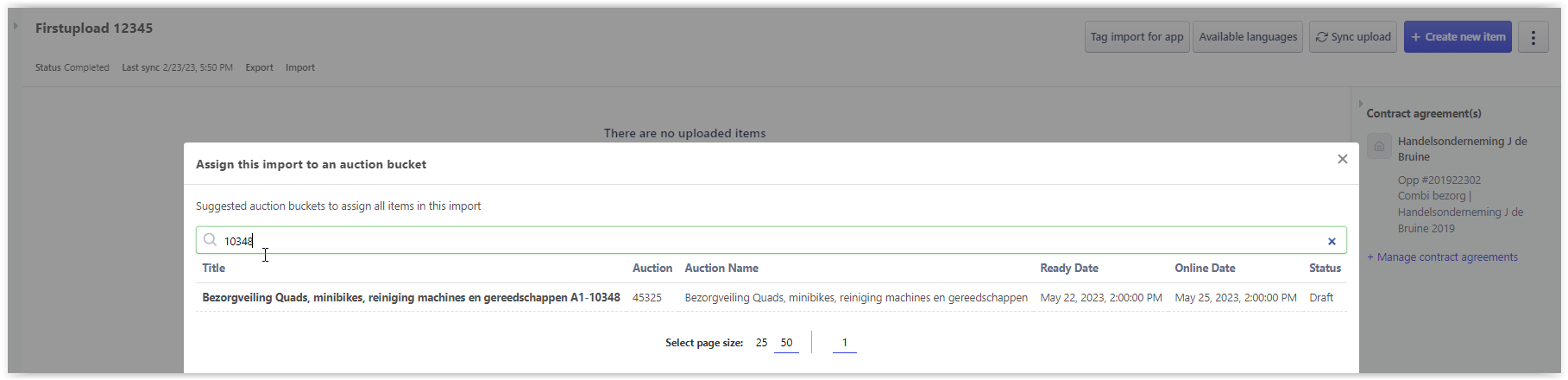
Task: Set page size to 50
Action: (x=786, y=343)
